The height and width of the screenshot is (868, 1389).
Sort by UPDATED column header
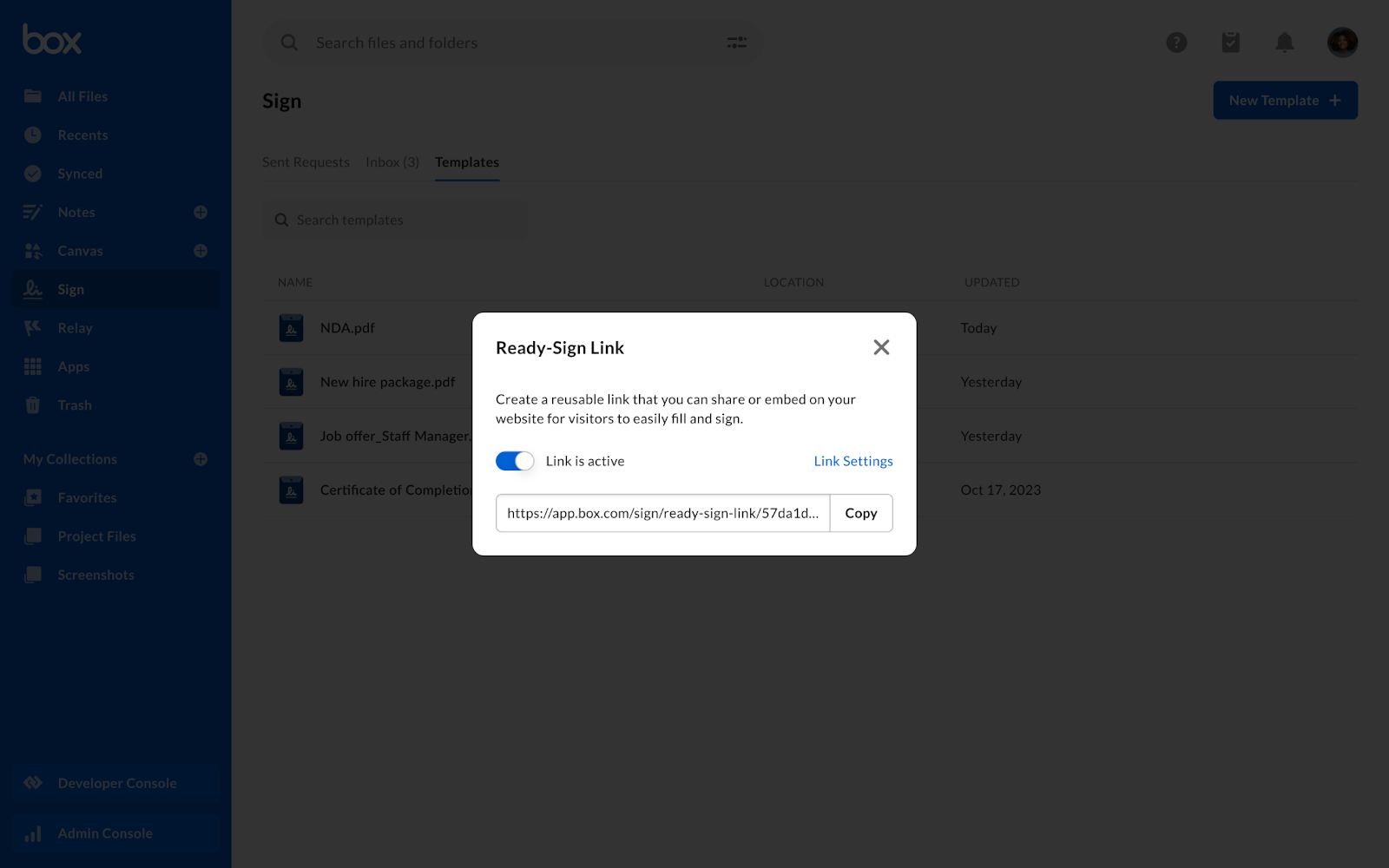point(992,282)
